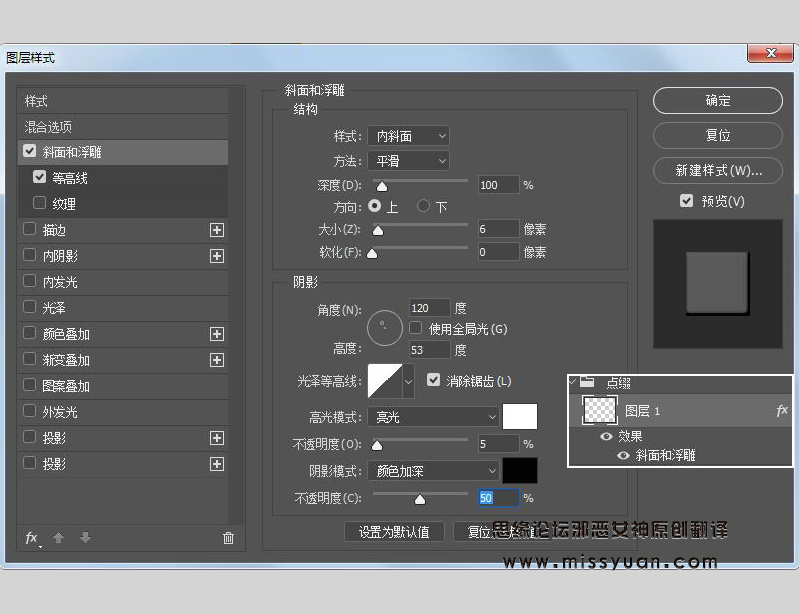The image size is (800, 614).
Task: Click the 点缀 folder icon in layers panel
Action: pyautogui.click(x=585, y=381)
